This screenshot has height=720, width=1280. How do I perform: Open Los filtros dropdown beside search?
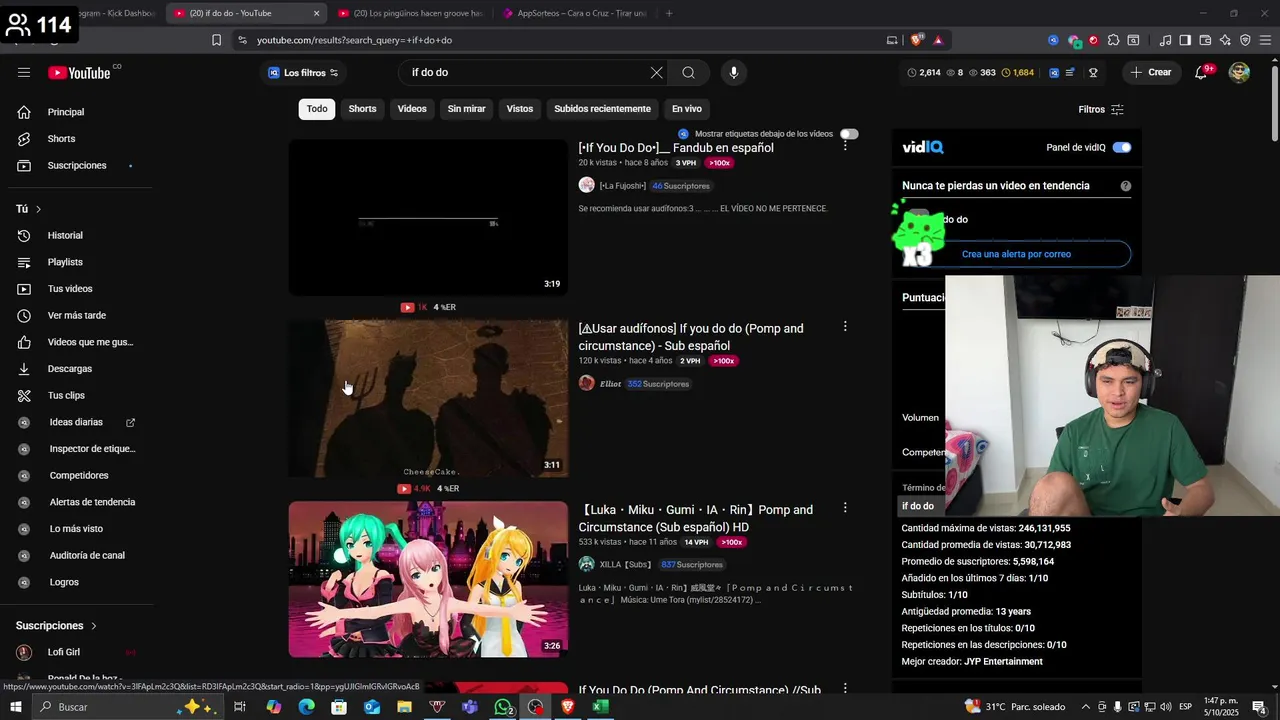coord(303,73)
